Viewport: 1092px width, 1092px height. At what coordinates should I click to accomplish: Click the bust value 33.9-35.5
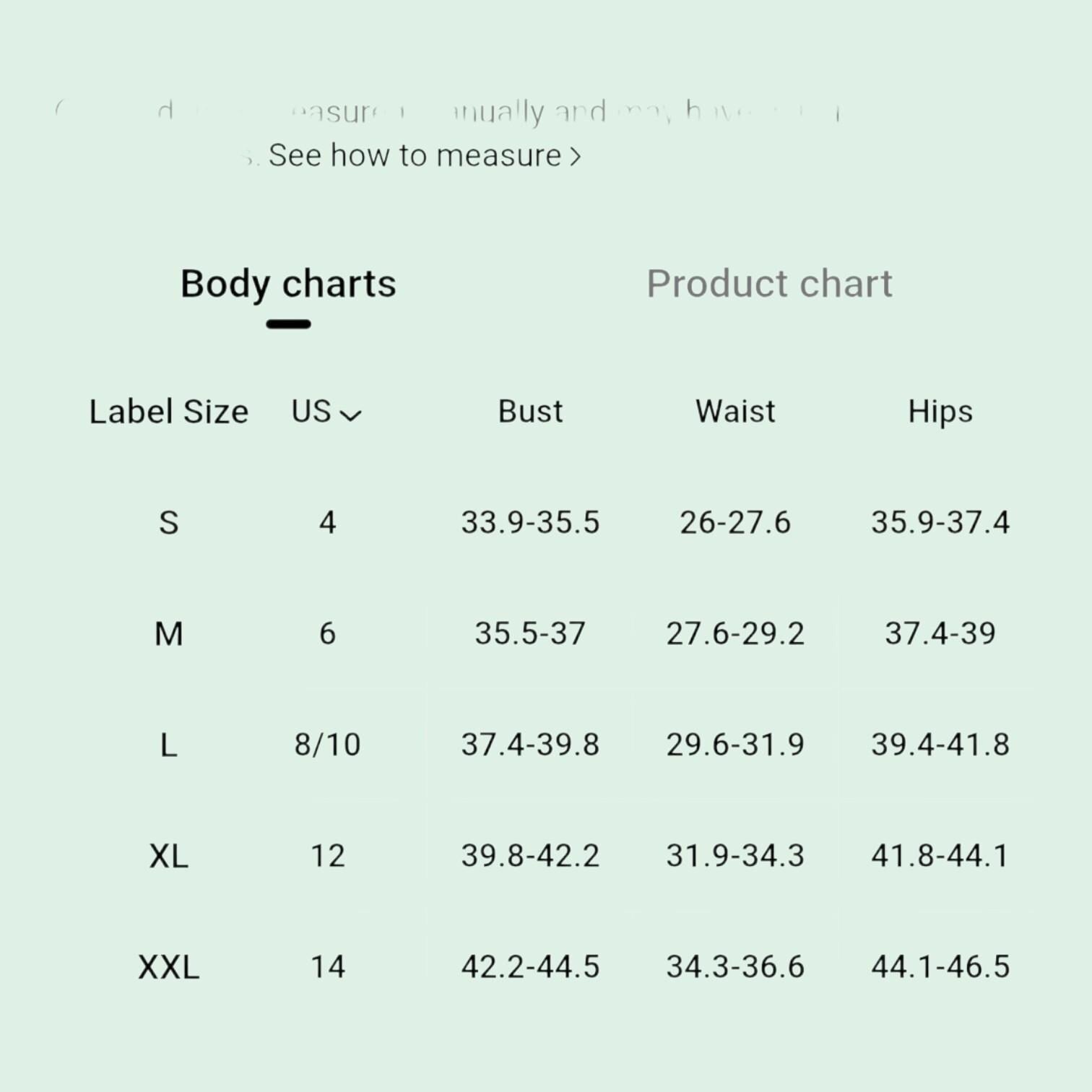531,522
